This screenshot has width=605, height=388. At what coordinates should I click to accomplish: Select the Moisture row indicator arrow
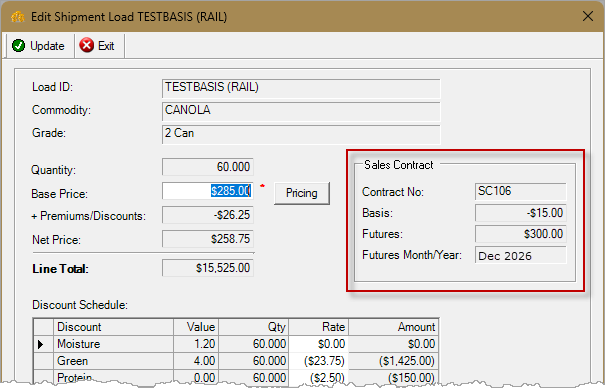pos(41,344)
